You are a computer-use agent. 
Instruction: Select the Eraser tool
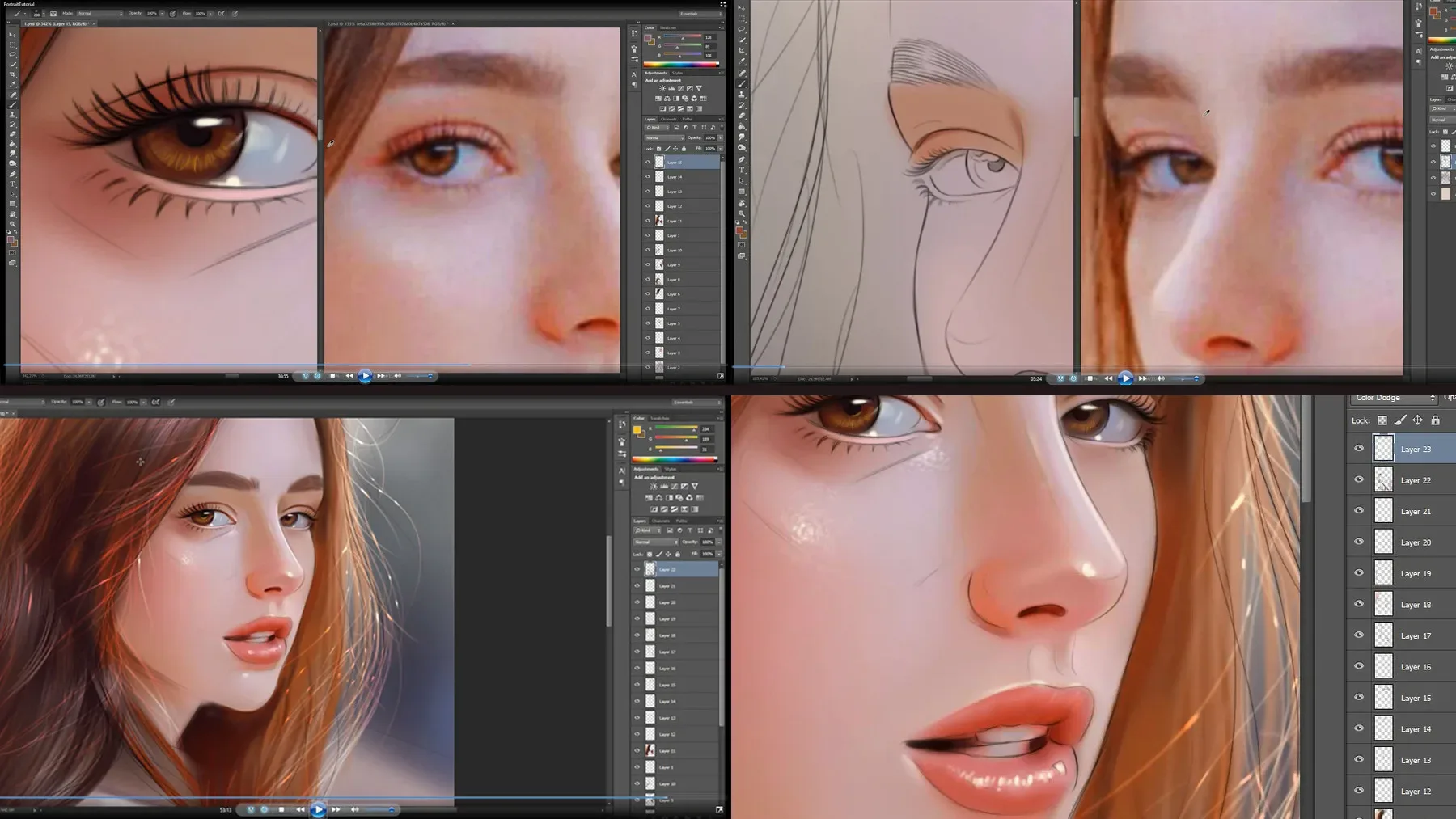pos(12,133)
